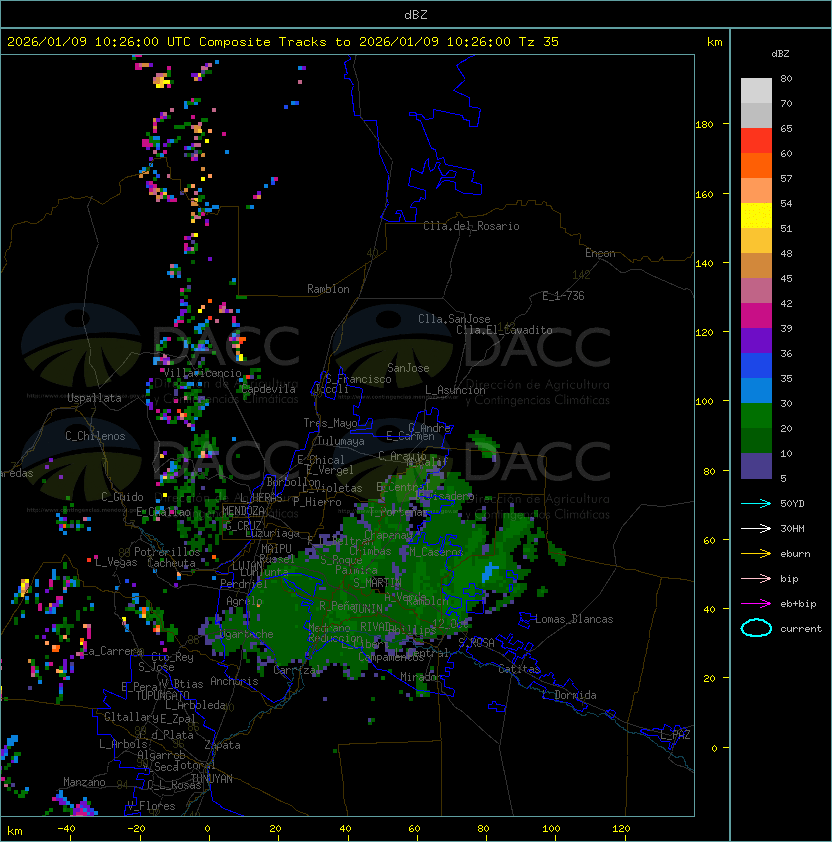Click the JUNIN map label
The image size is (832, 842).
coord(368,608)
